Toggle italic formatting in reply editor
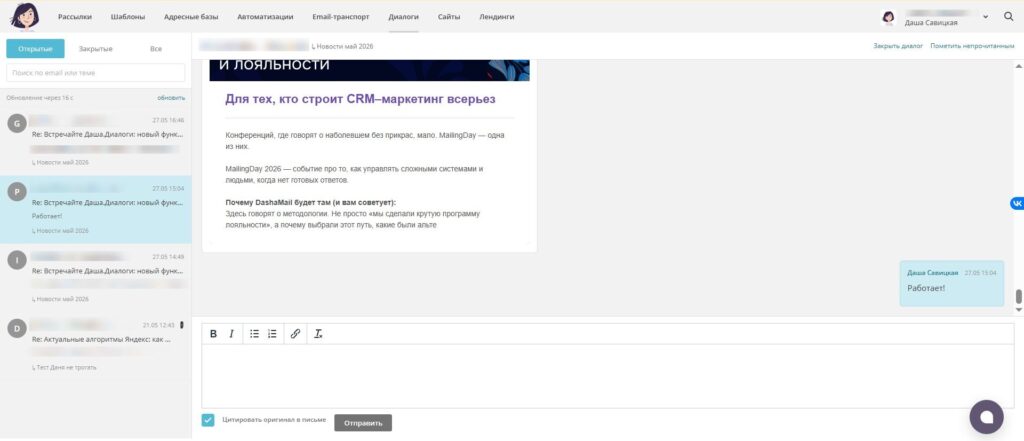This screenshot has width=1024, height=441. point(231,334)
